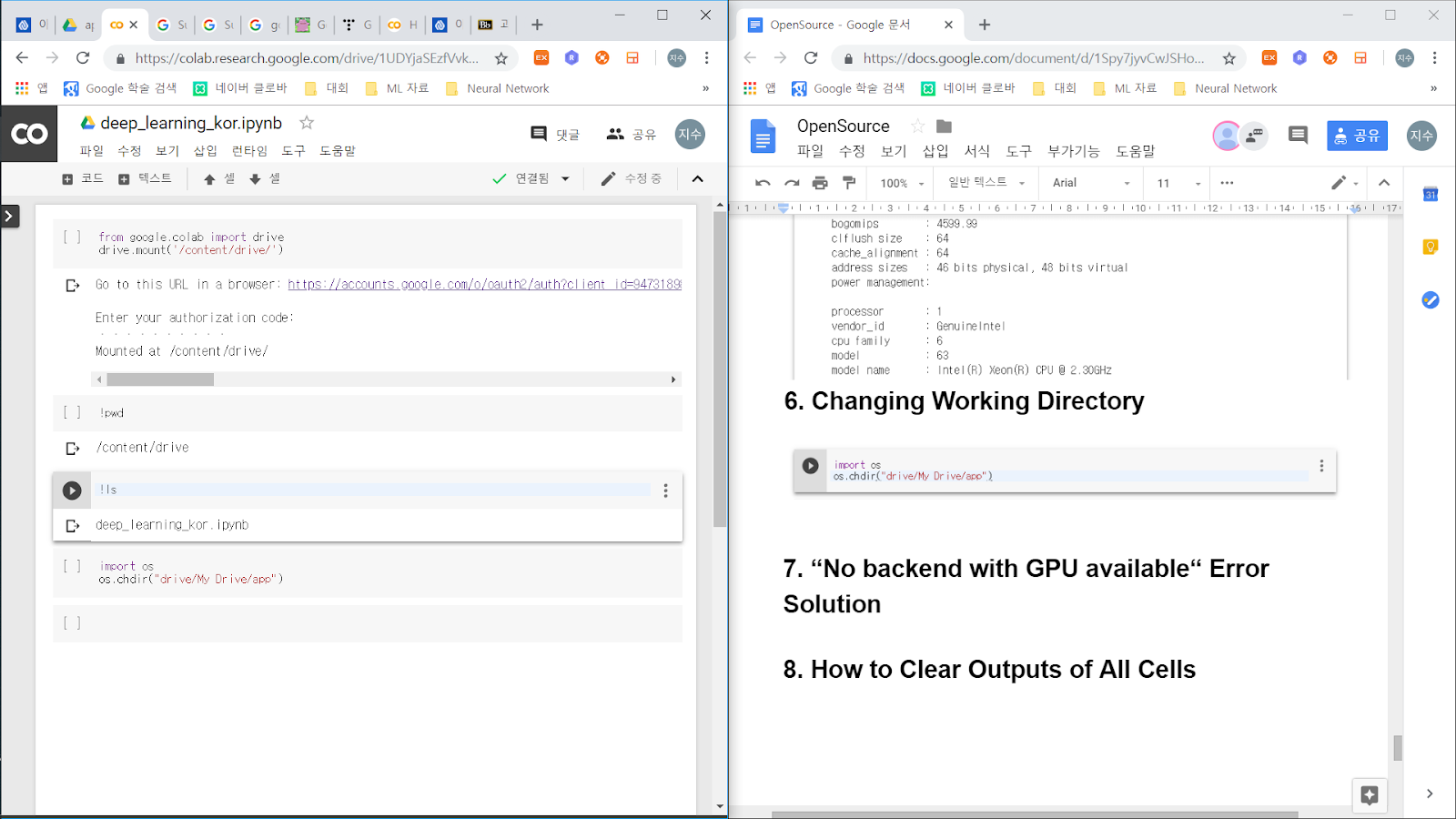Open embedded cell three-dot menu in Docs

click(1321, 466)
